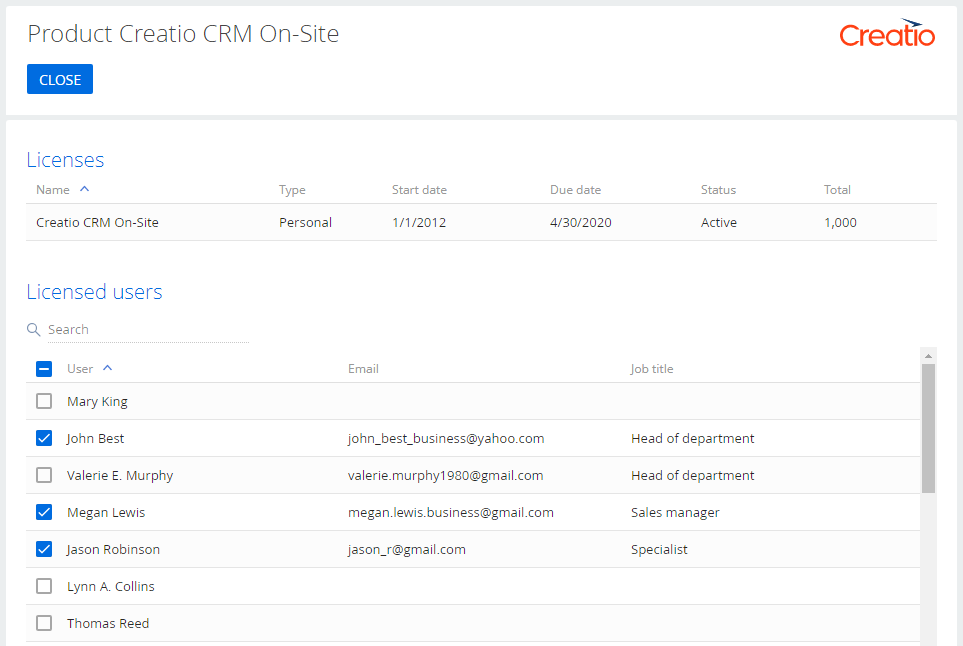The image size is (963, 646).
Task: Toggle the select-all users checkbox
Action: click(44, 369)
